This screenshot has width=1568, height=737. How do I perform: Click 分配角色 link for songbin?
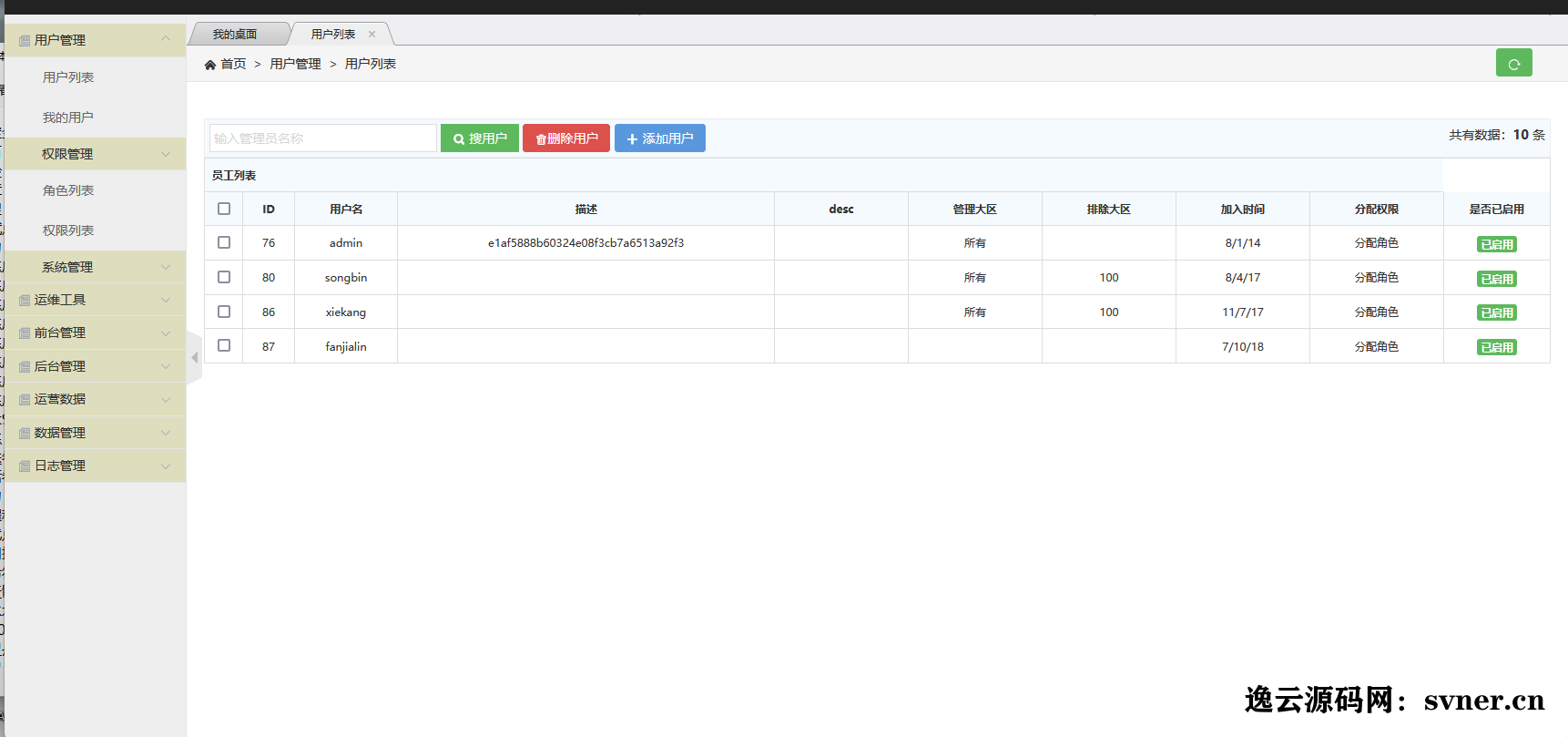pyautogui.click(x=1376, y=278)
